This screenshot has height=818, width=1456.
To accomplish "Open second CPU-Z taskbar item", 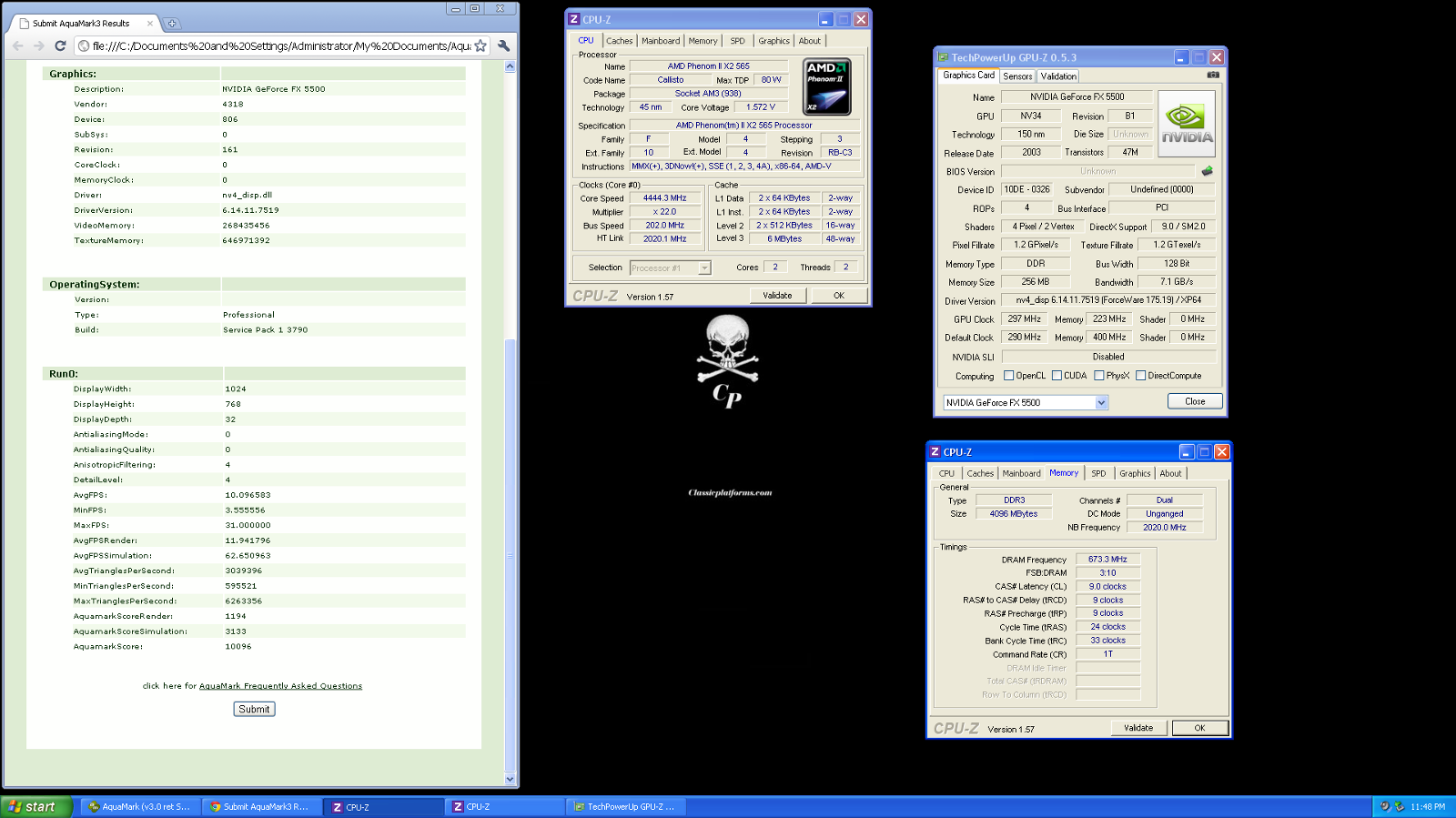I will pyautogui.click(x=503, y=807).
